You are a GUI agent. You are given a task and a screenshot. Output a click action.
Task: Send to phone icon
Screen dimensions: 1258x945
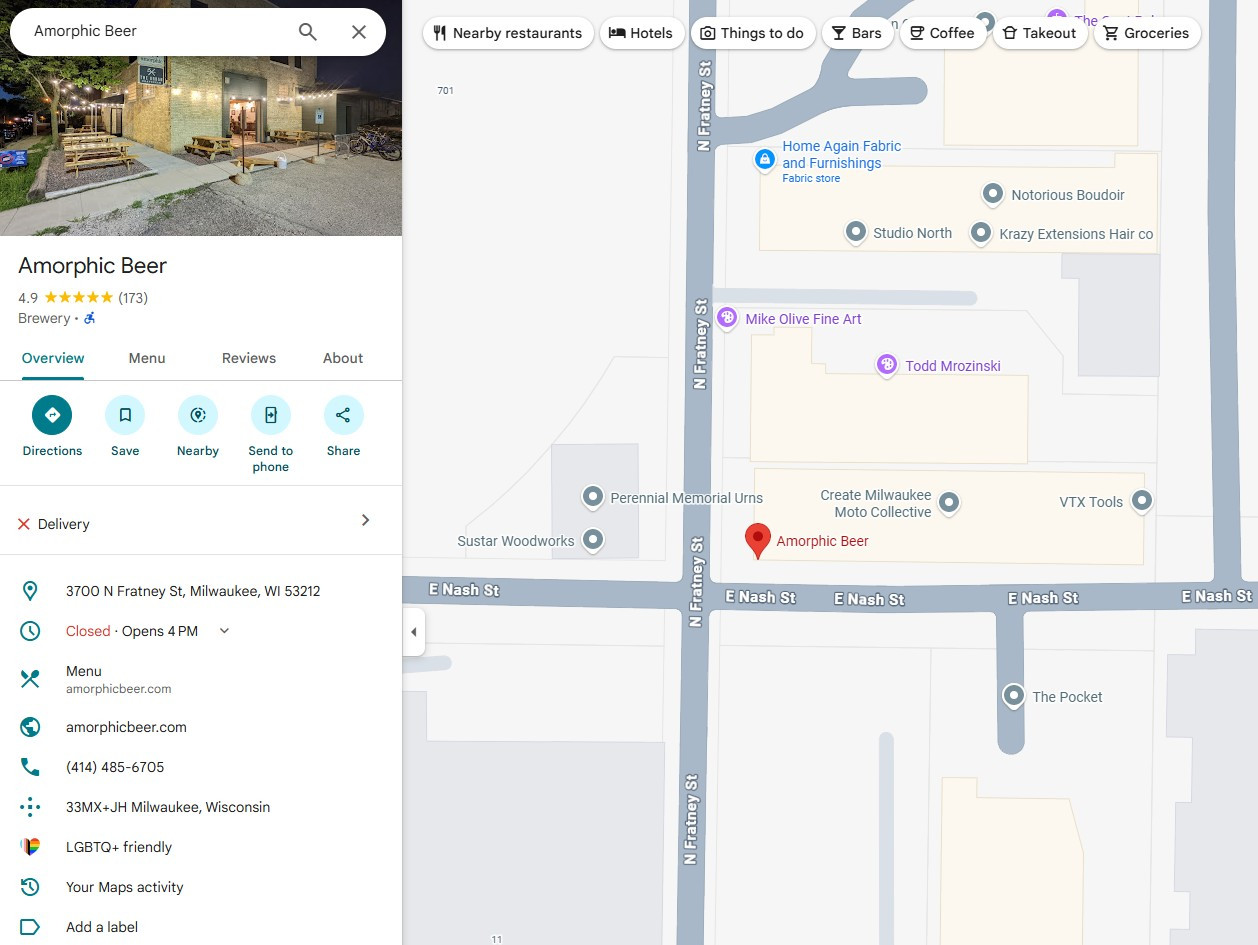tap(271, 415)
